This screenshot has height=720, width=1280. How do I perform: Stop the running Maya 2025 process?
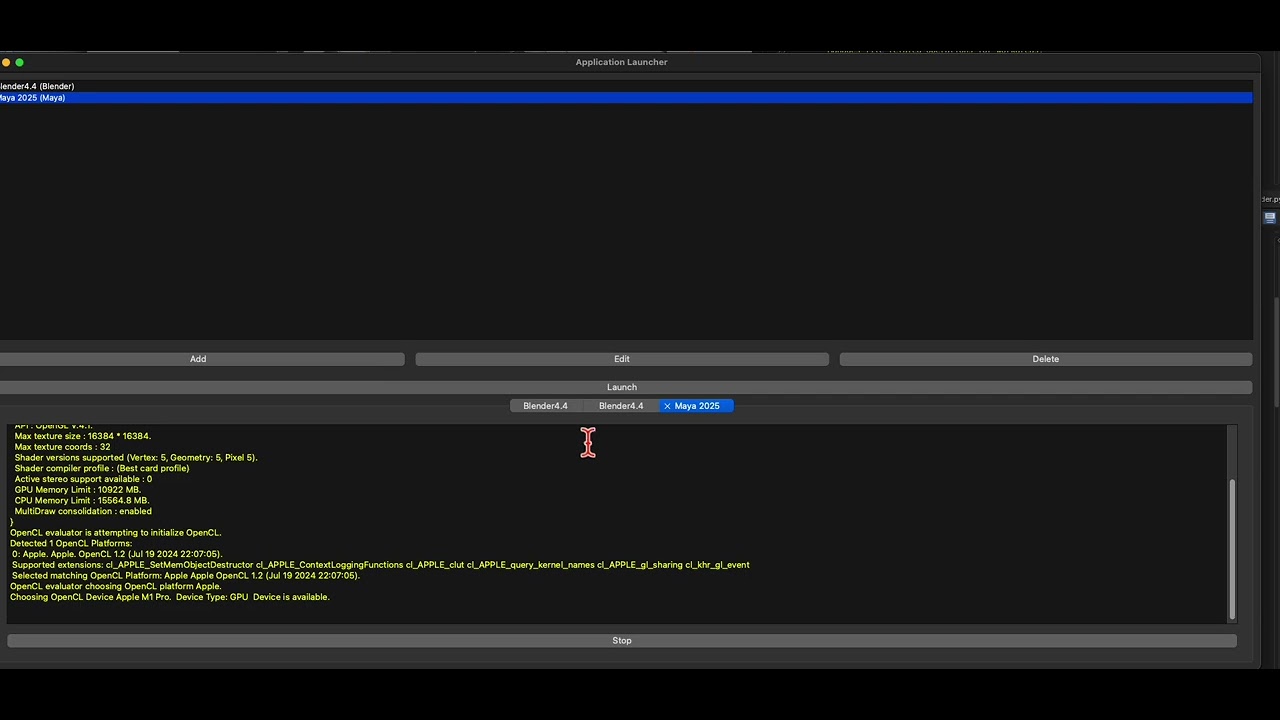(622, 641)
